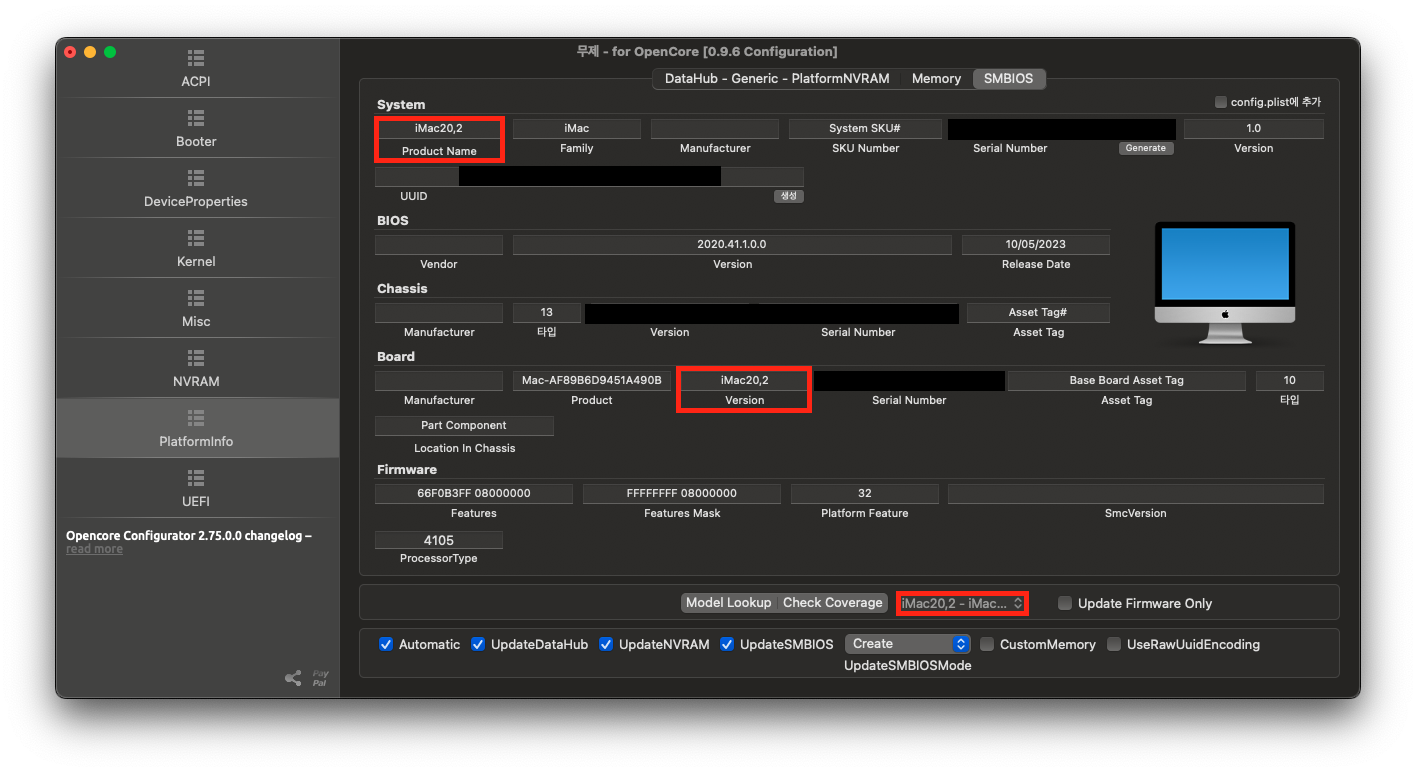The image size is (1416, 772).
Task: Click the ProcessorType field showing 4105
Action: (x=439, y=540)
